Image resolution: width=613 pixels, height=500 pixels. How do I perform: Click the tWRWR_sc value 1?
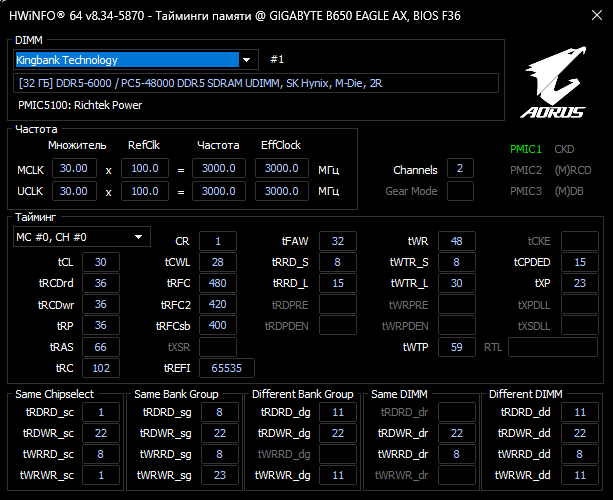click(101, 475)
